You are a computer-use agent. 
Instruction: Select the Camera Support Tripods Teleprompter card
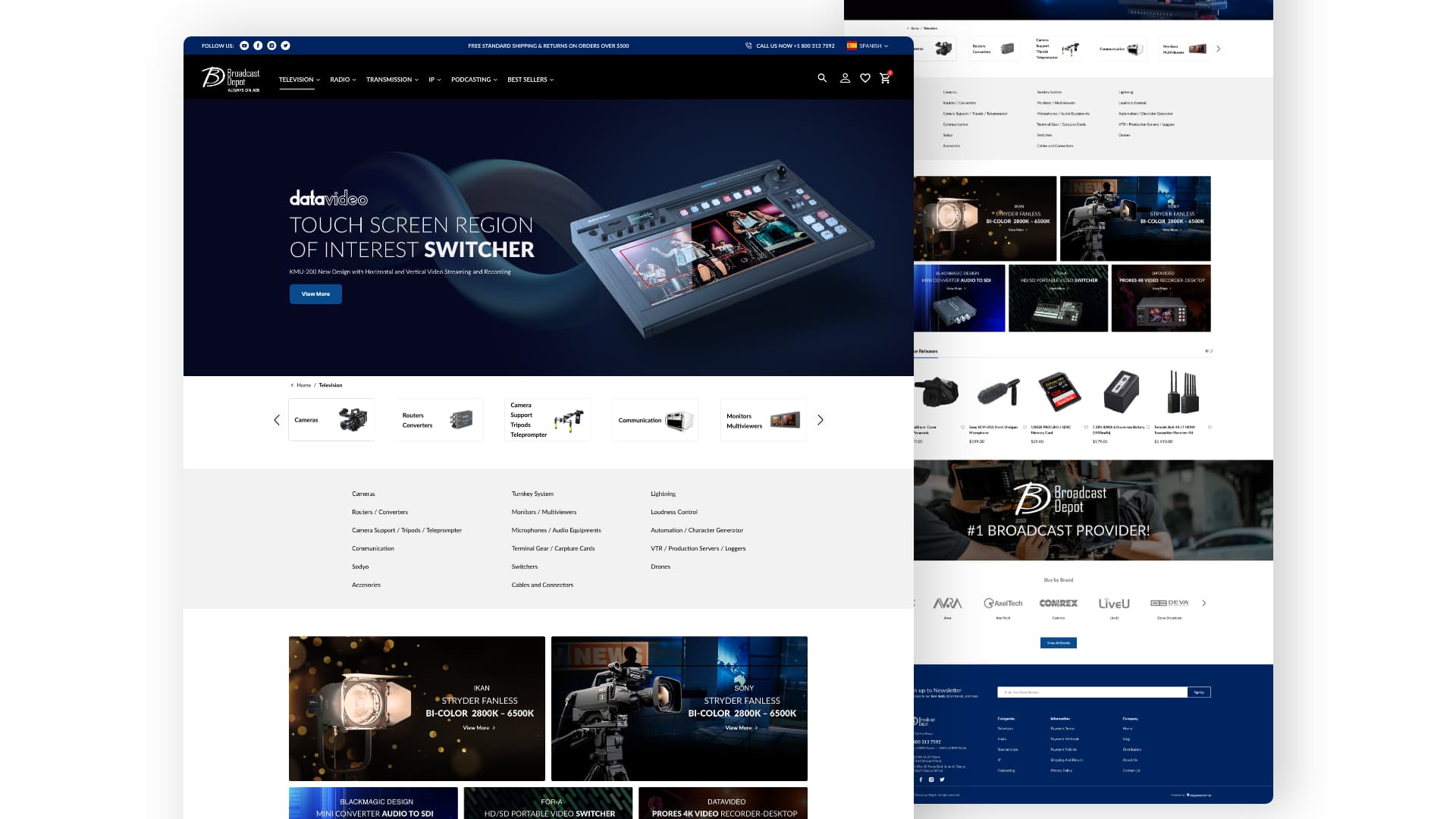click(x=548, y=420)
